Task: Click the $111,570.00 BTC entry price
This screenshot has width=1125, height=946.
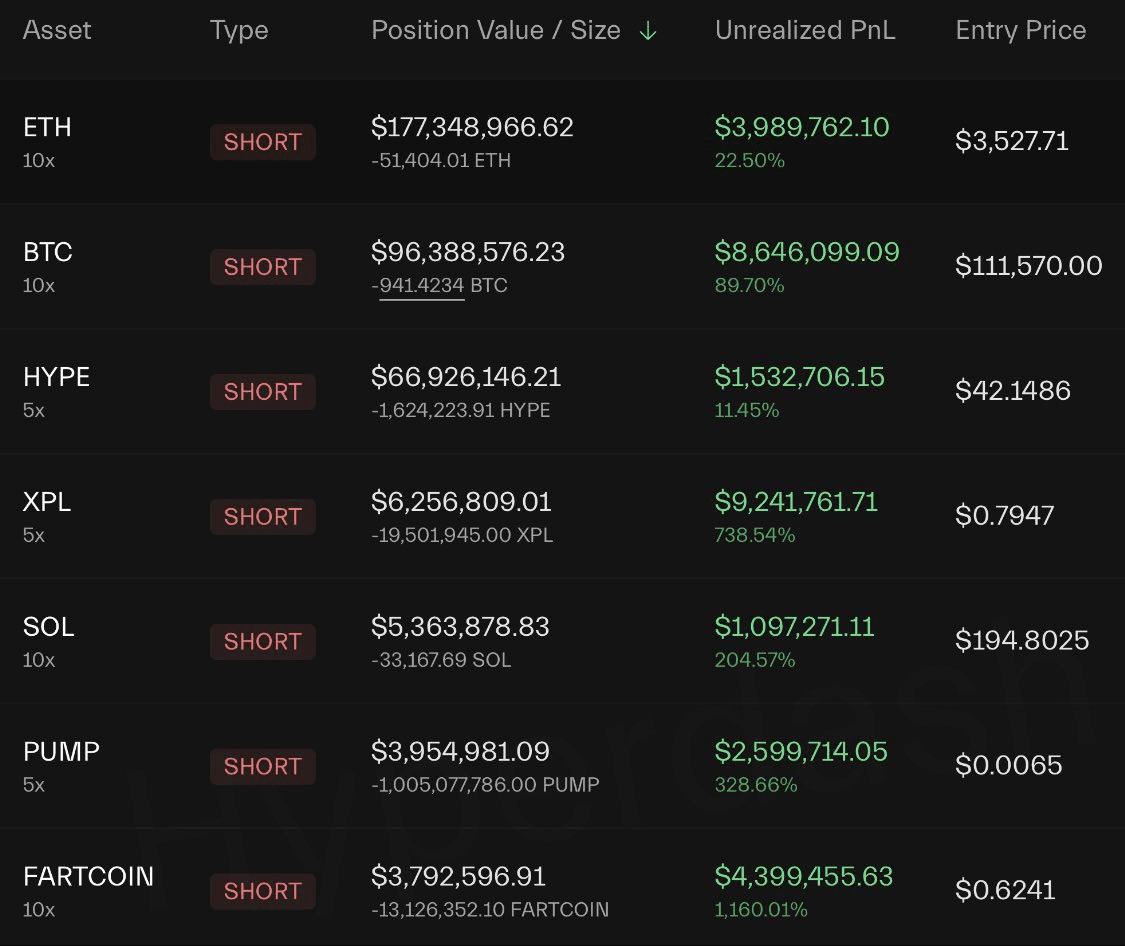Action: point(1028,265)
